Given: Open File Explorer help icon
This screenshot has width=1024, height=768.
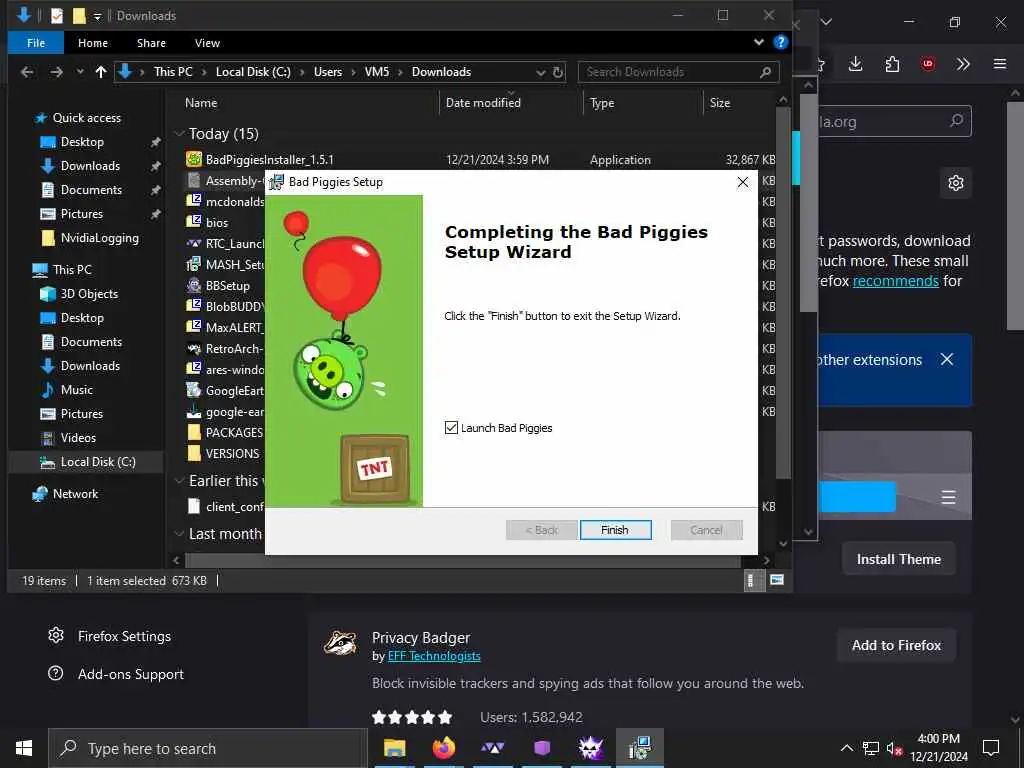Looking at the screenshot, I should pos(780,42).
